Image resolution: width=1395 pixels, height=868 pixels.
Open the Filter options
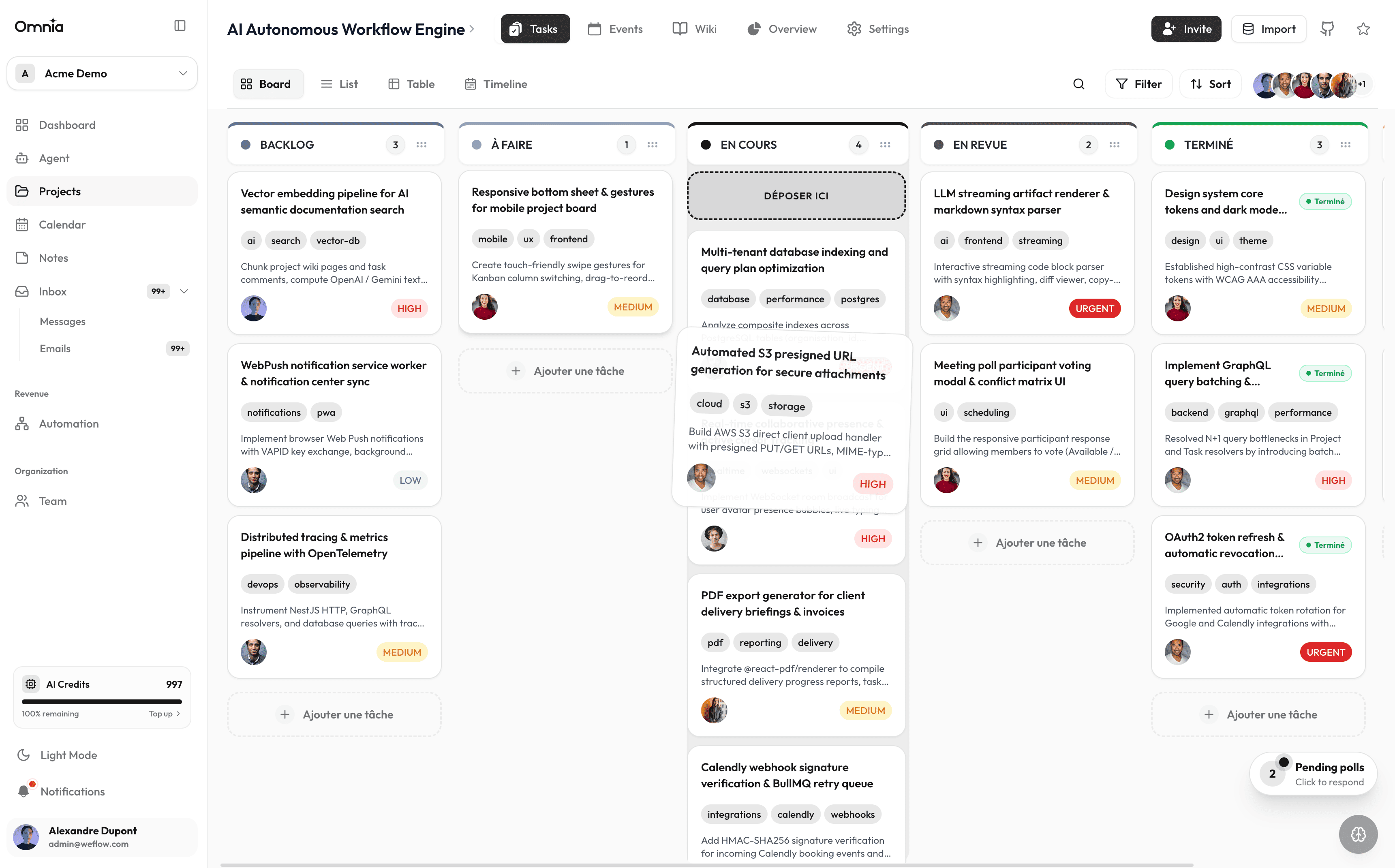click(1138, 84)
